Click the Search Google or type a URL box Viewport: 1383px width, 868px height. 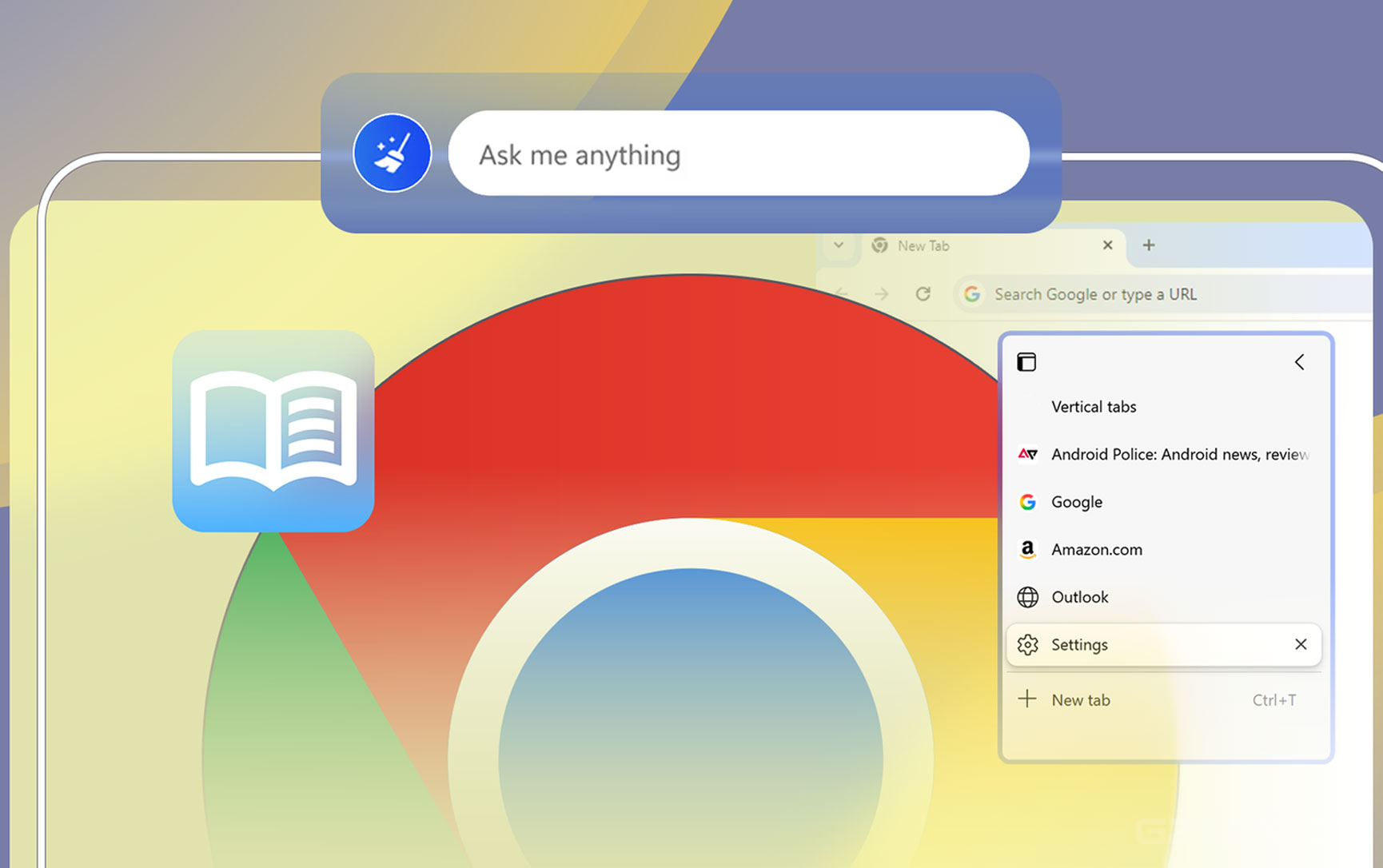[x=1163, y=294]
